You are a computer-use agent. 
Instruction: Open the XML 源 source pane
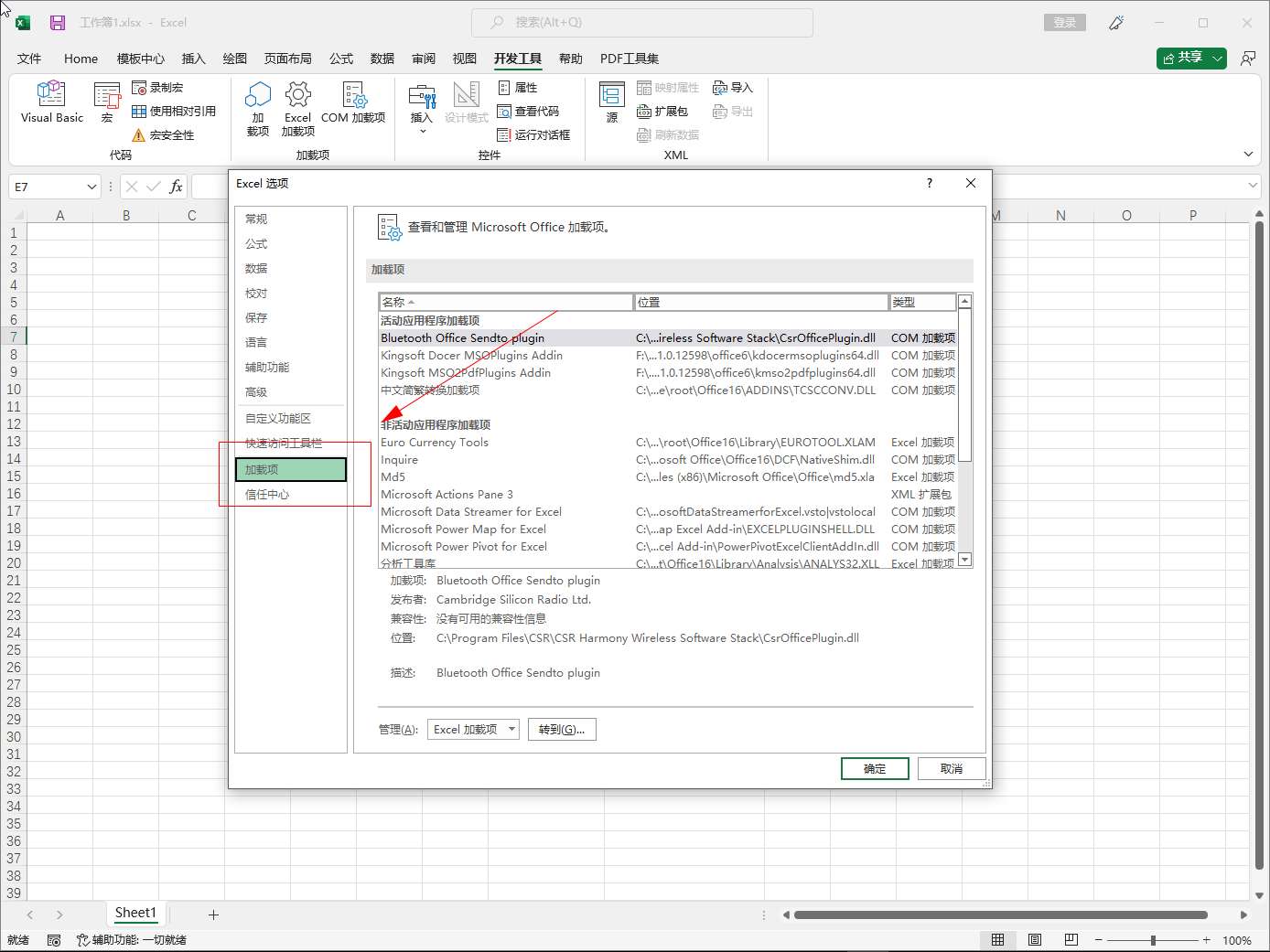click(x=612, y=102)
